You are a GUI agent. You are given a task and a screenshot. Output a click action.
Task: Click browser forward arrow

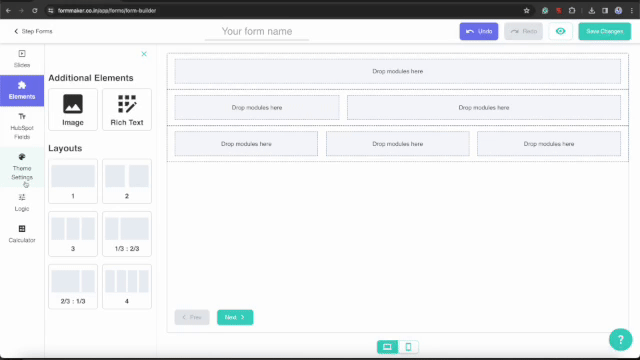(21, 11)
